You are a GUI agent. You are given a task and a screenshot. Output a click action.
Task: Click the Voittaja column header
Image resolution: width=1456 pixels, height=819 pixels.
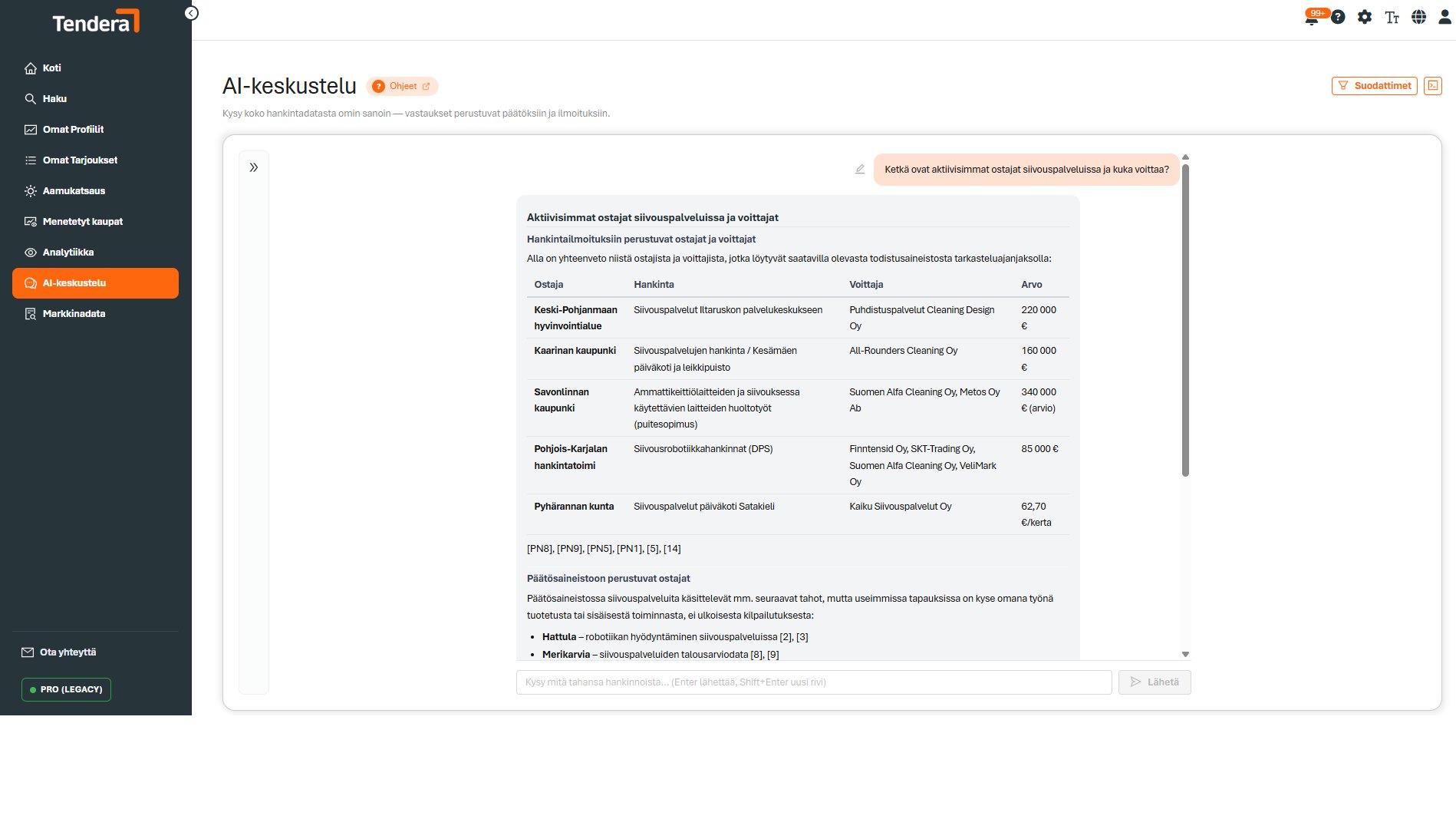(x=866, y=285)
